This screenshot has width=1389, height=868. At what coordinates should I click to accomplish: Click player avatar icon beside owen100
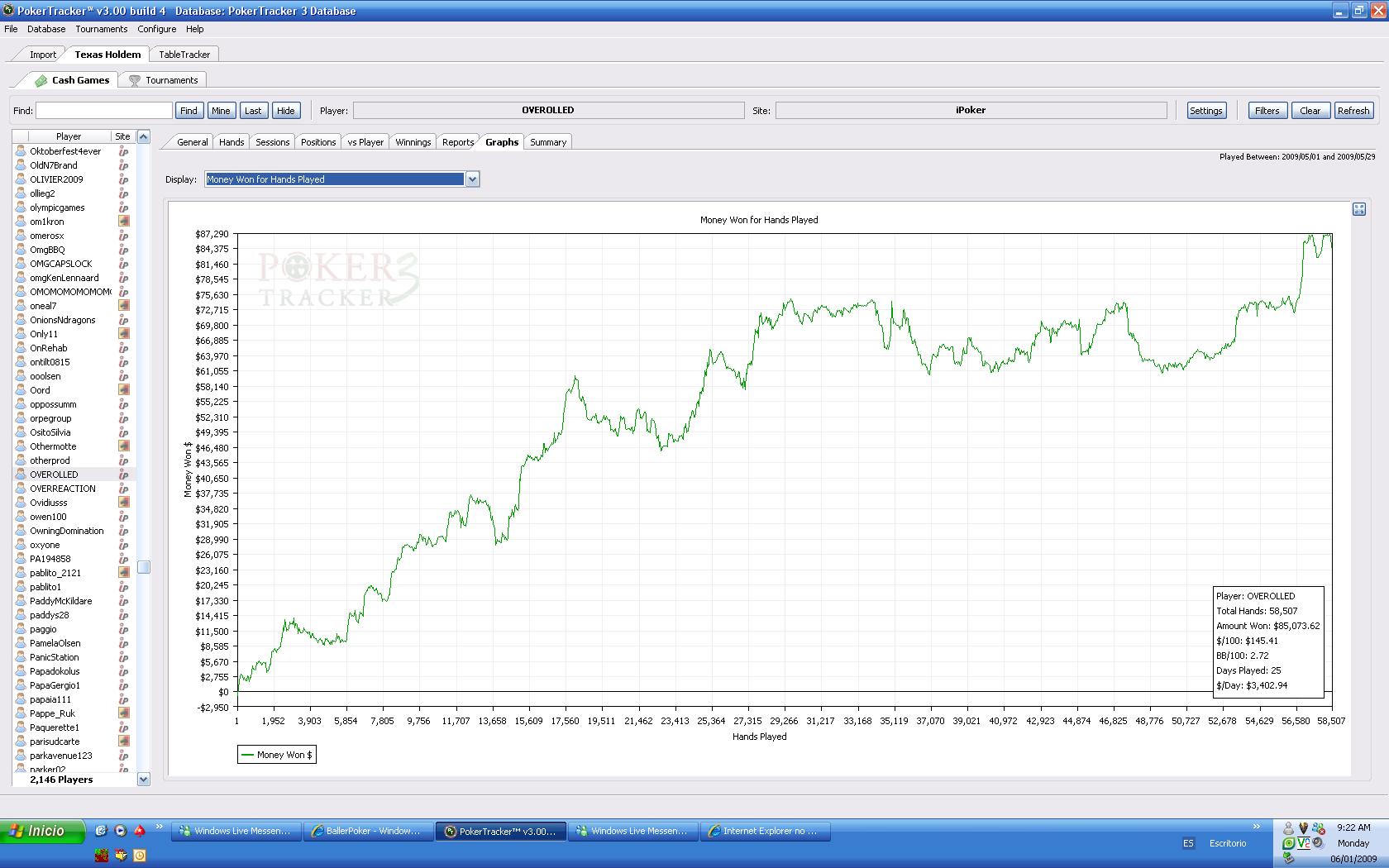(21, 517)
